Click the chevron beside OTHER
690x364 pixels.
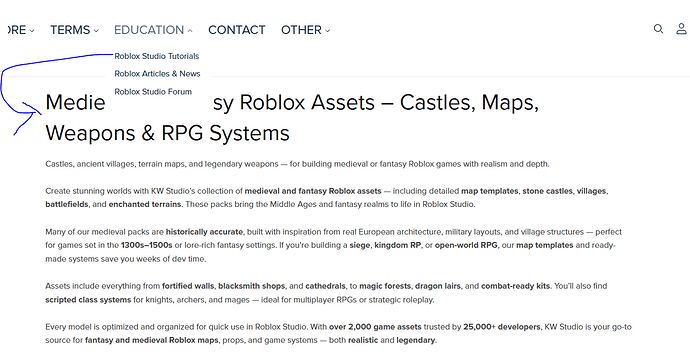click(x=327, y=31)
